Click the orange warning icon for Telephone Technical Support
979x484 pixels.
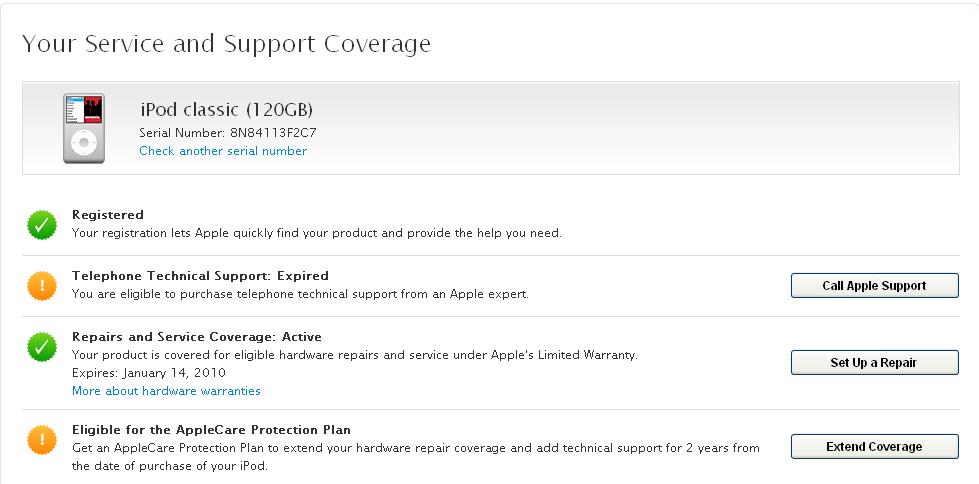42,285
